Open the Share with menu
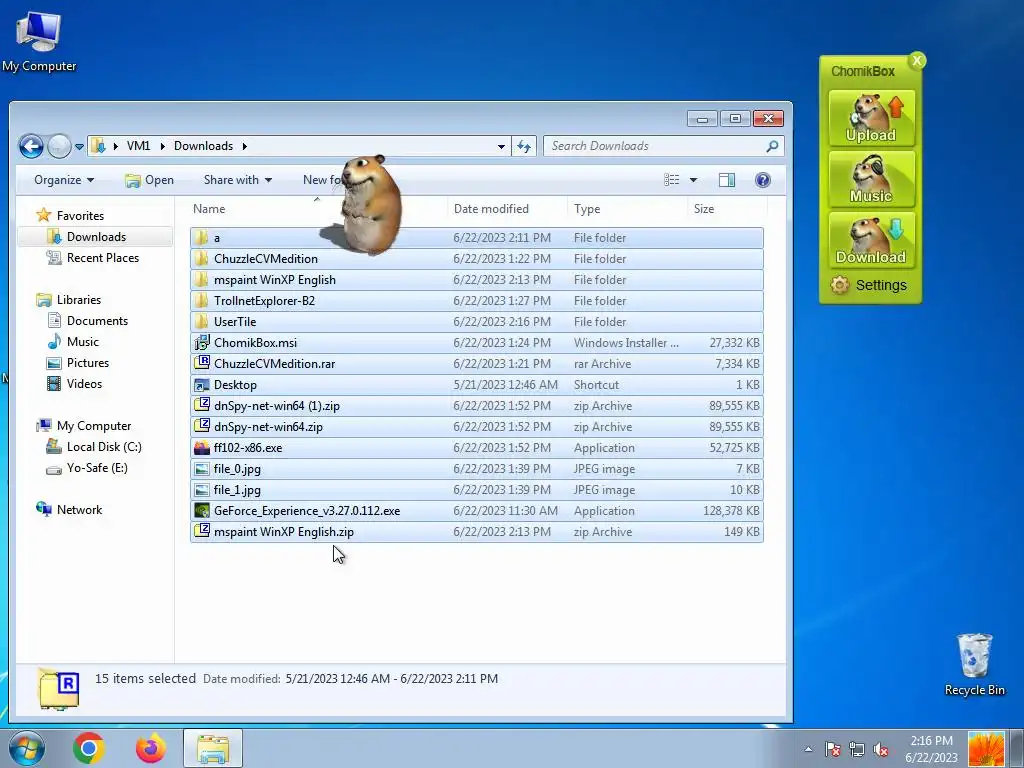 [x=238, y=180]
